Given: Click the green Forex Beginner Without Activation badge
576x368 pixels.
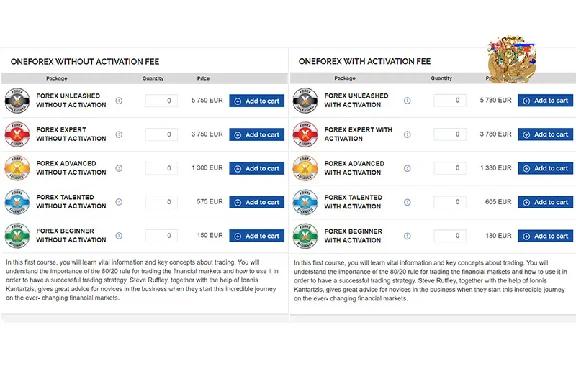Looking at the screenshot, I should click(x=17, y=236).
